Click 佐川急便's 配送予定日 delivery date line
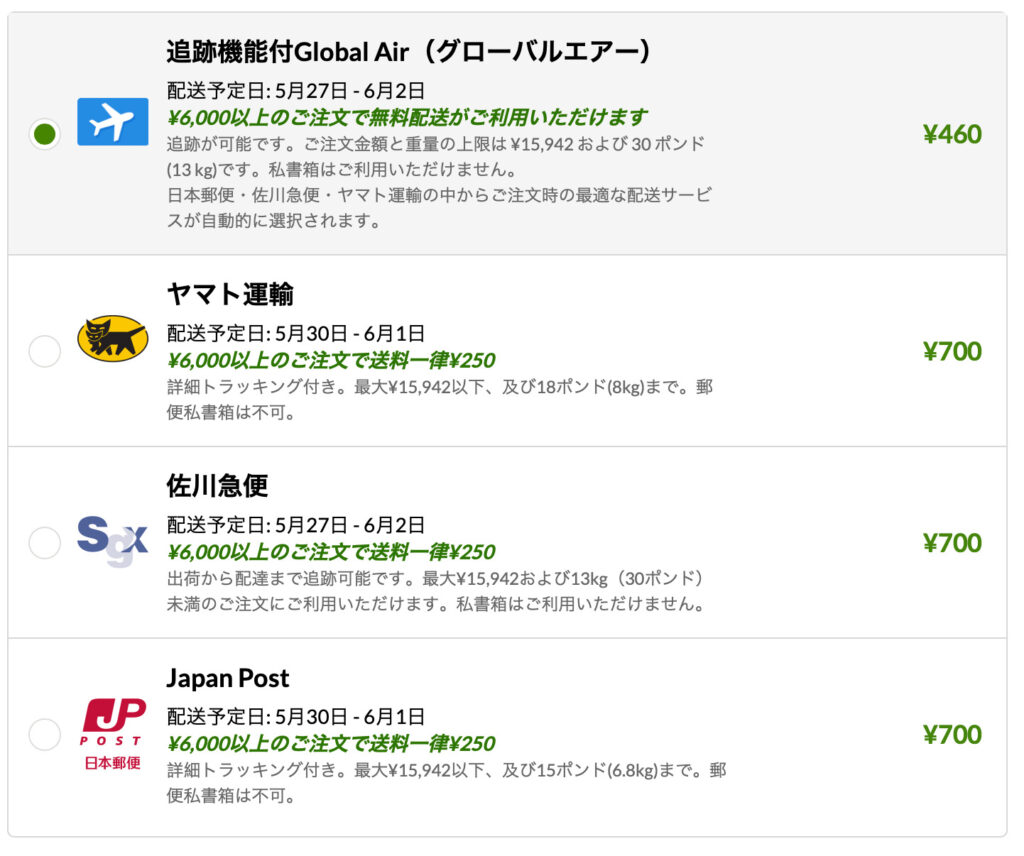The width and height of the screenshot is (1024, 856). coord(296,525)
